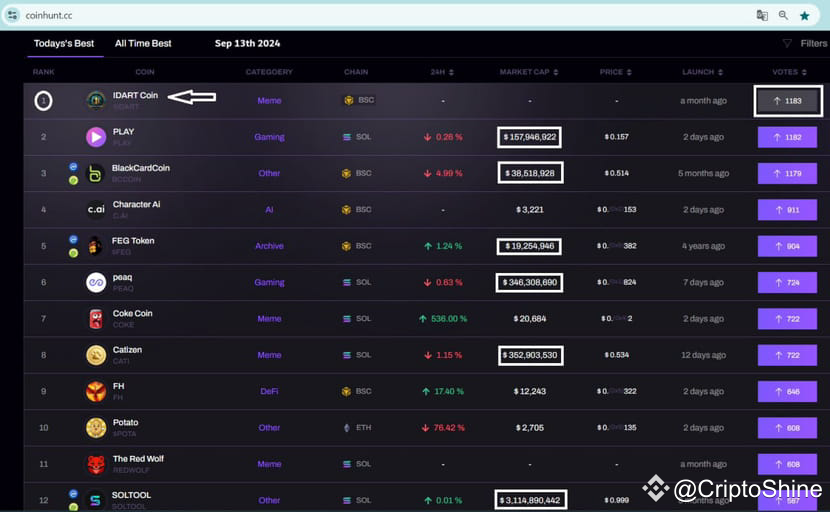Screen dimensions: 830x512
Task: Click the Sep 13th 2024 date label
Action: click(x=247, y=43)
